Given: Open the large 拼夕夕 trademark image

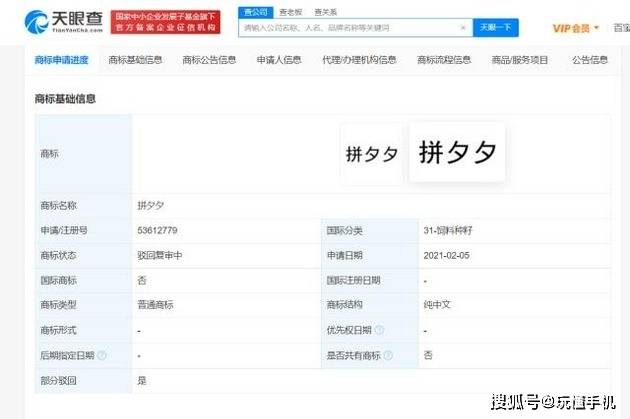Looking at the screenshot, I should point(458,152).
